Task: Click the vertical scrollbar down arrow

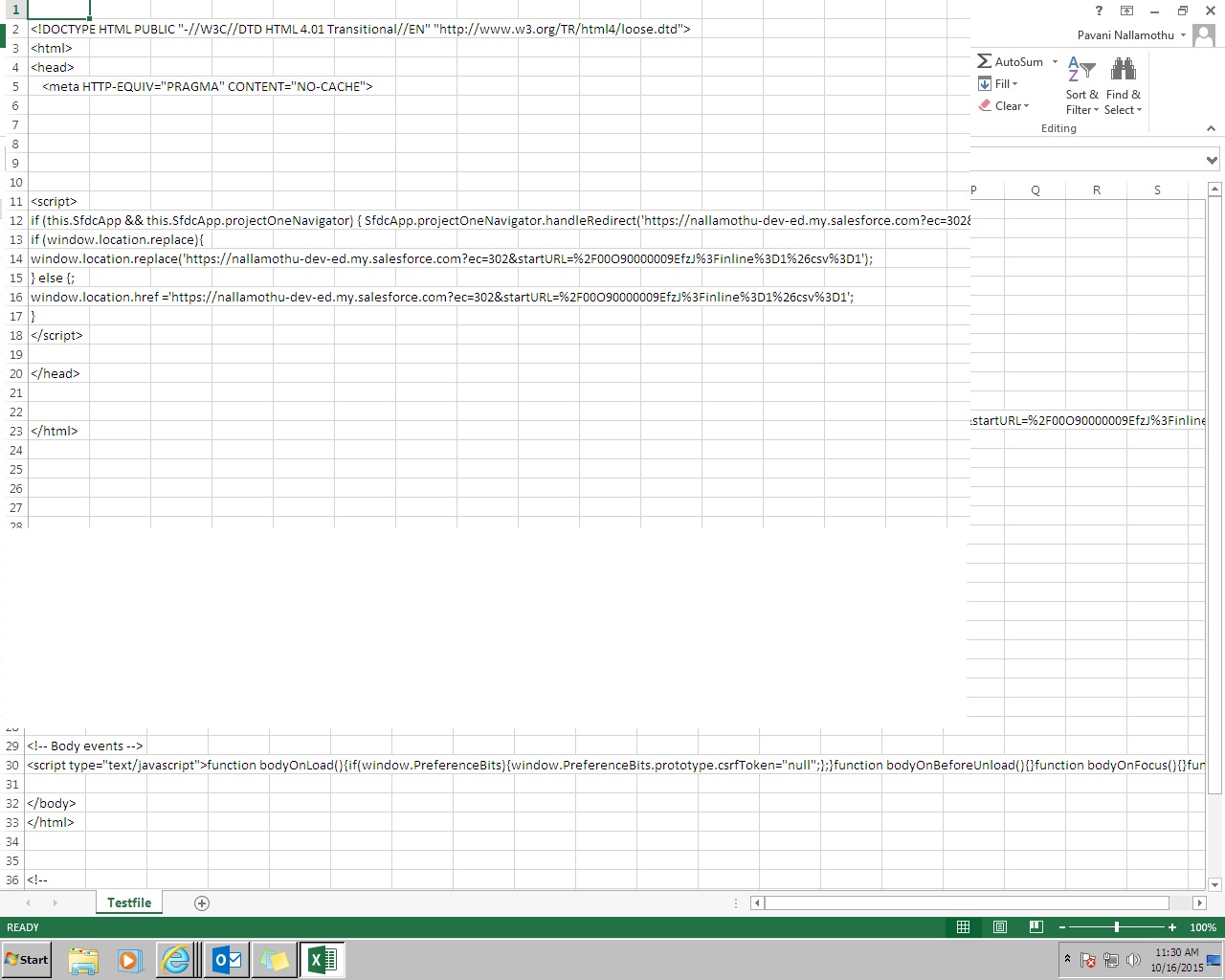Action: click(1214, 884)
